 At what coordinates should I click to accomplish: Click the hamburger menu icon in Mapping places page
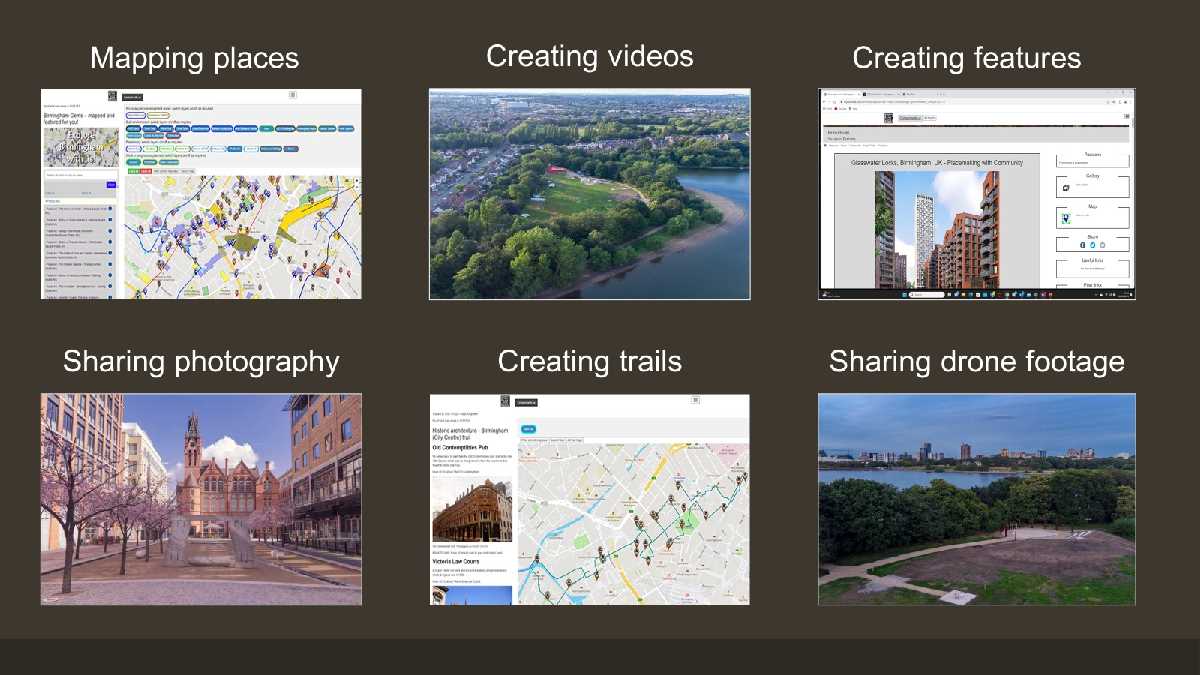(x=293, y=95)
